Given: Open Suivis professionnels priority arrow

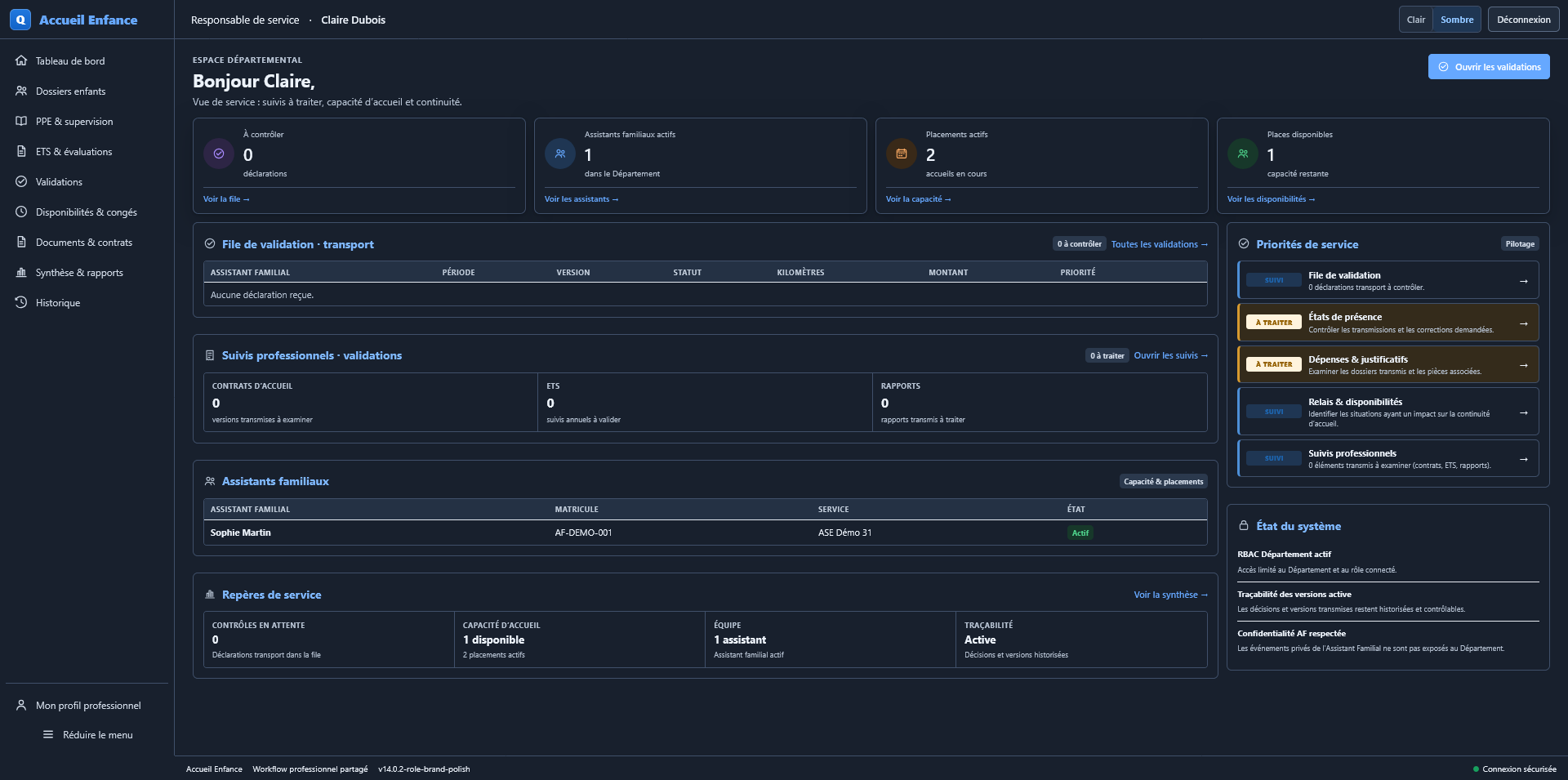Looking at the screenshot, I should coord(1523,458).
